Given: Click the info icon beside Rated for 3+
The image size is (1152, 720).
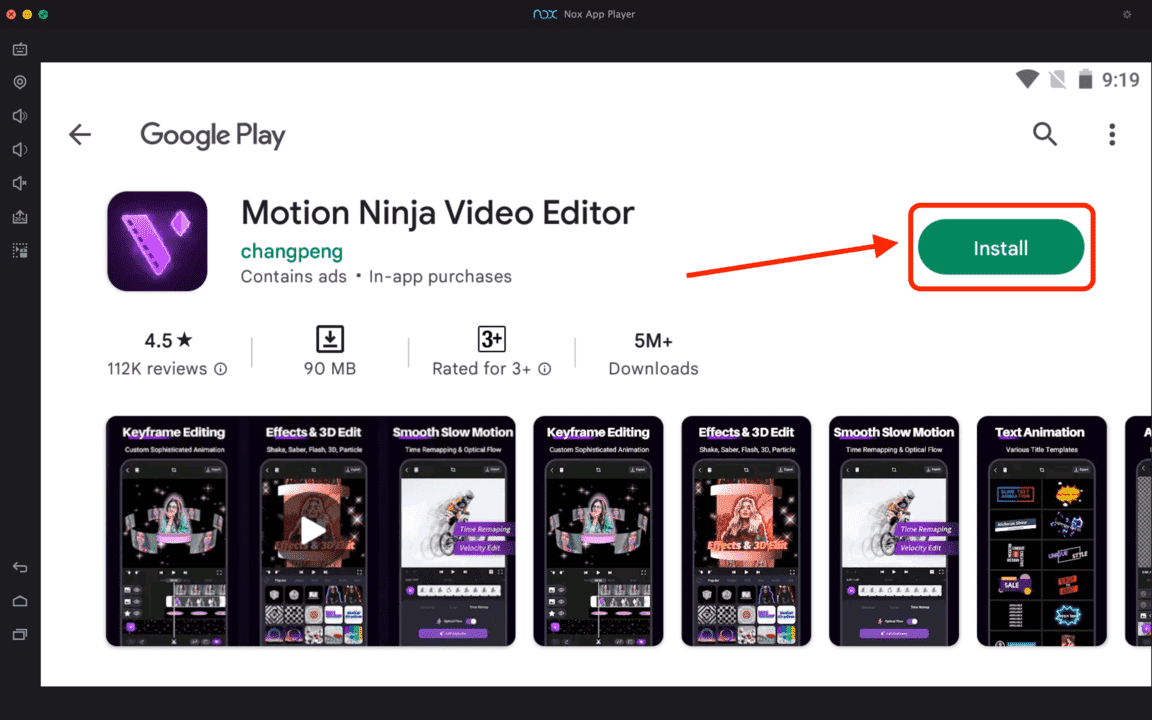Looking at the screenshot, I should pyautogui.click(x=544, y=369).
